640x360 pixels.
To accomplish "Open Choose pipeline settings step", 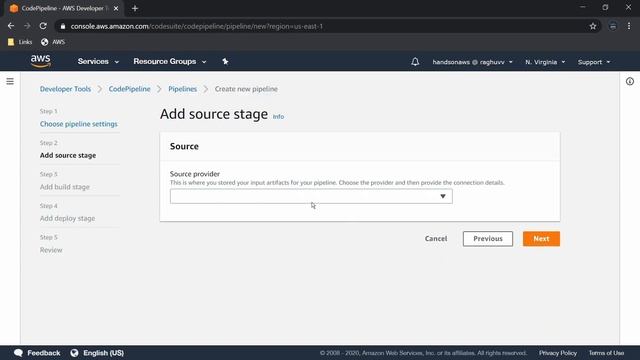I will point(78,124).
